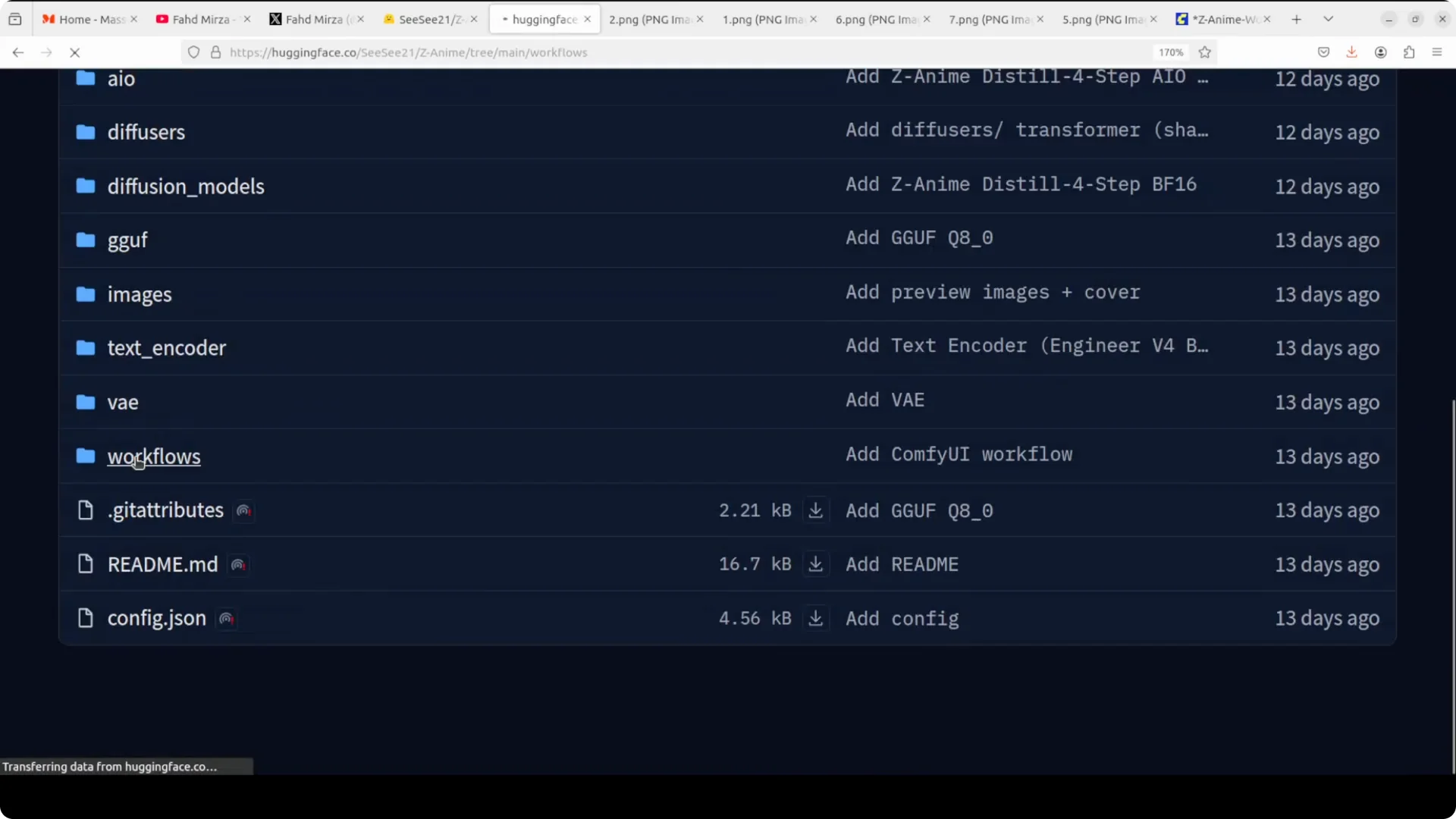Click the folder icon beside vae
The height and width of the screenshot is (819, 1456).
coord(86,402)
